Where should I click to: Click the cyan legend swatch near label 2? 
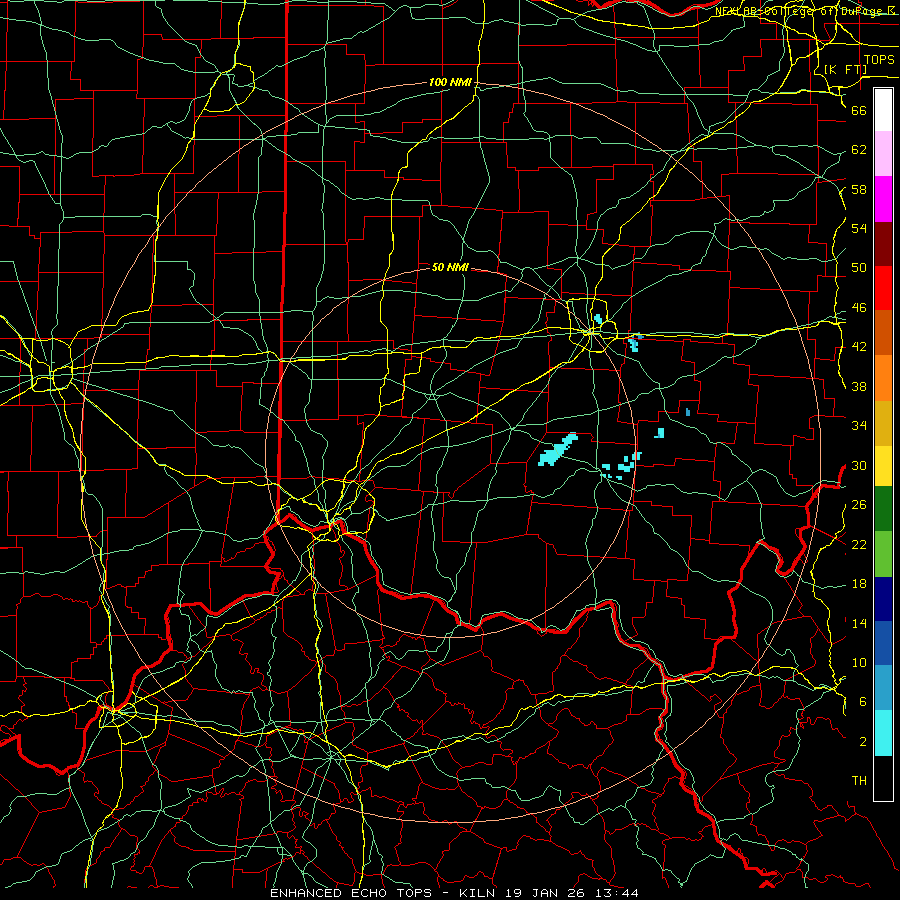click(x=883, y=733)
